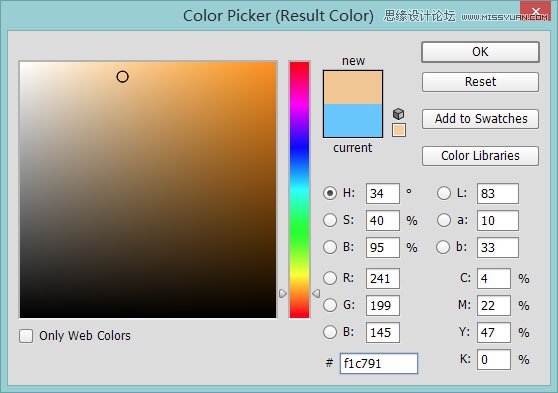
Task: Select the HSB brightness B radio button
Action: (x=330, y=247)
